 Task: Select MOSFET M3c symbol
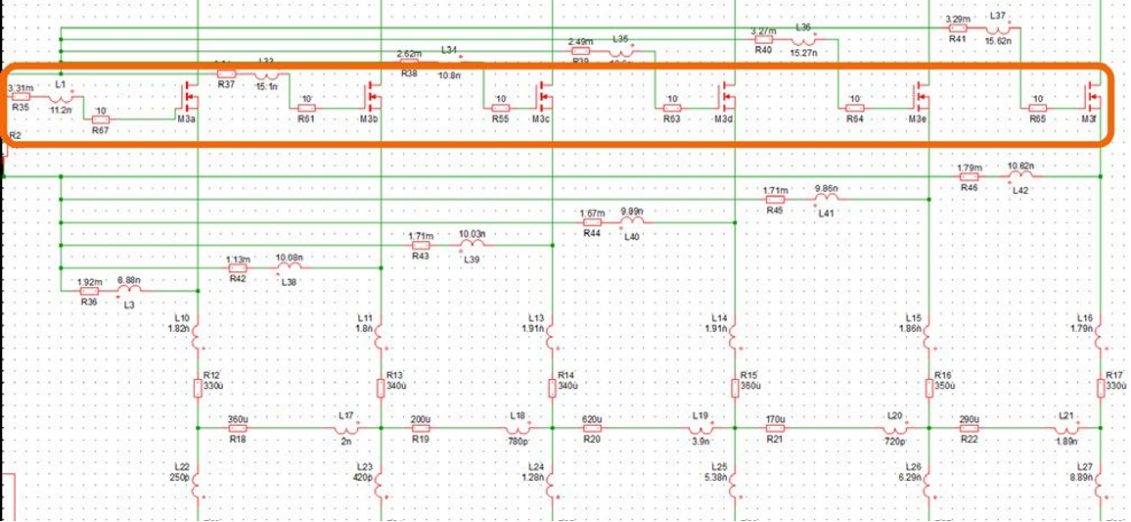tap(545, 97)
